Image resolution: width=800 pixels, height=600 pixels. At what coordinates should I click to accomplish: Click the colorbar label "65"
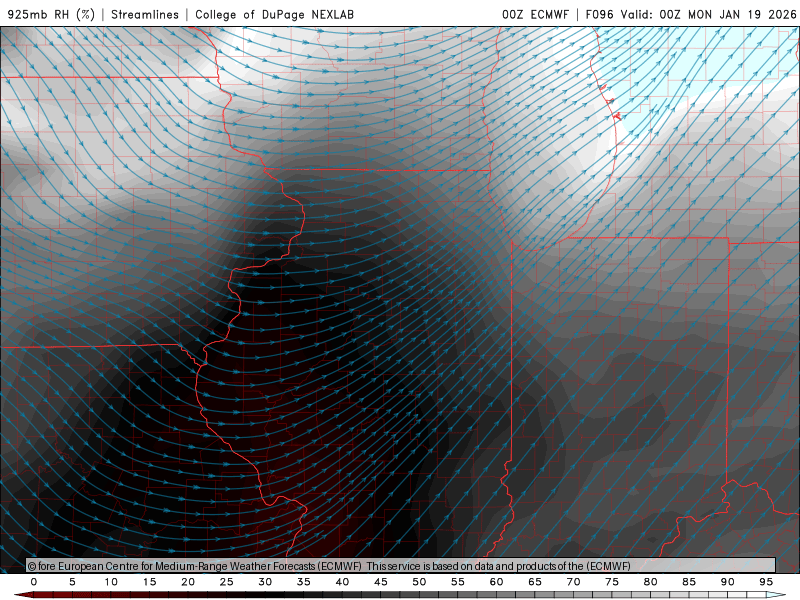click(535, 582)
